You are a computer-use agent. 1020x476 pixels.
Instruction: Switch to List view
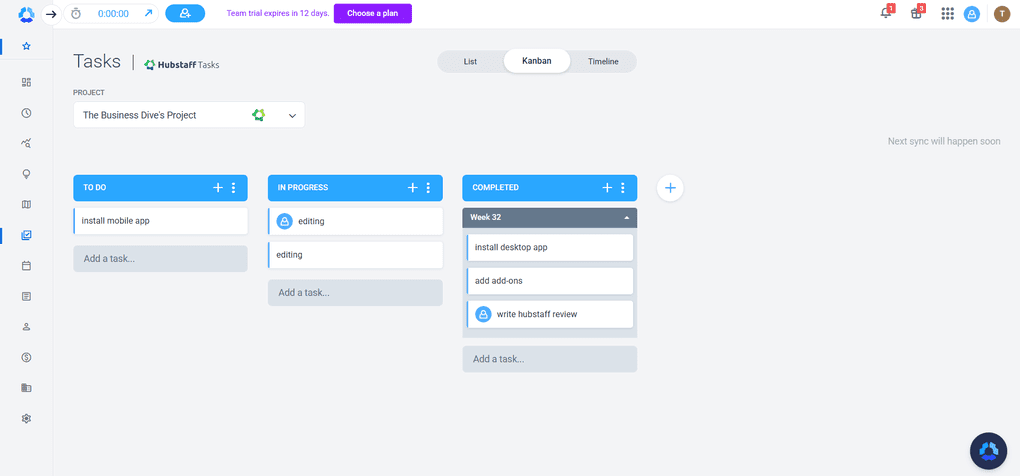pos(470,62)
